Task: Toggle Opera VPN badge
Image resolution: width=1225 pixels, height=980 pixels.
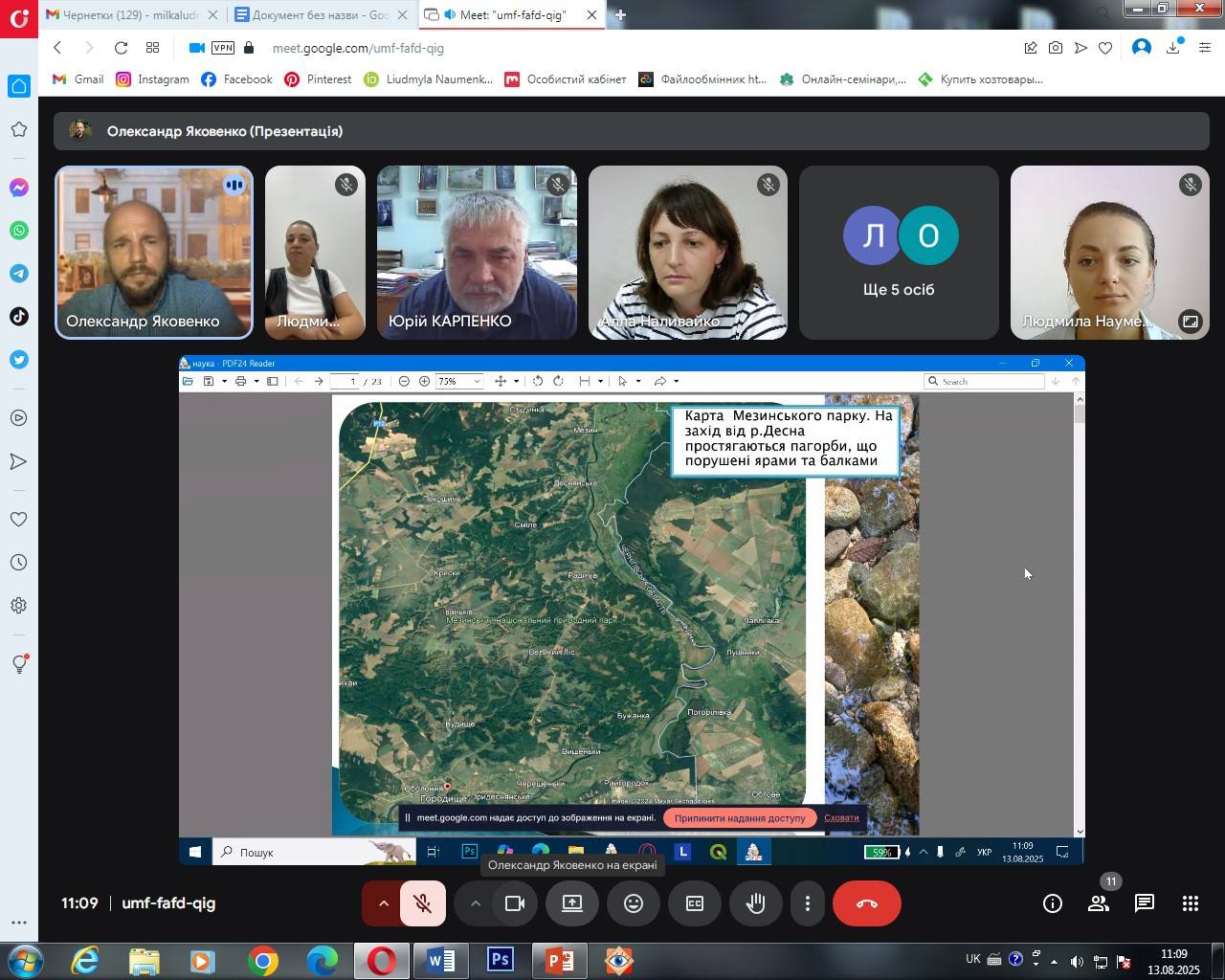Action: click(223, 48)
